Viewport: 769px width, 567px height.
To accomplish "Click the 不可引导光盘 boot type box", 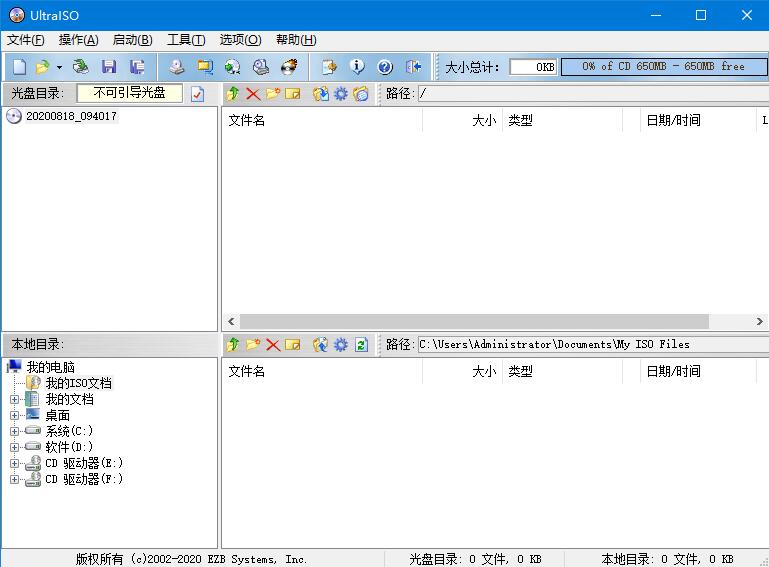I will (129, 93).
